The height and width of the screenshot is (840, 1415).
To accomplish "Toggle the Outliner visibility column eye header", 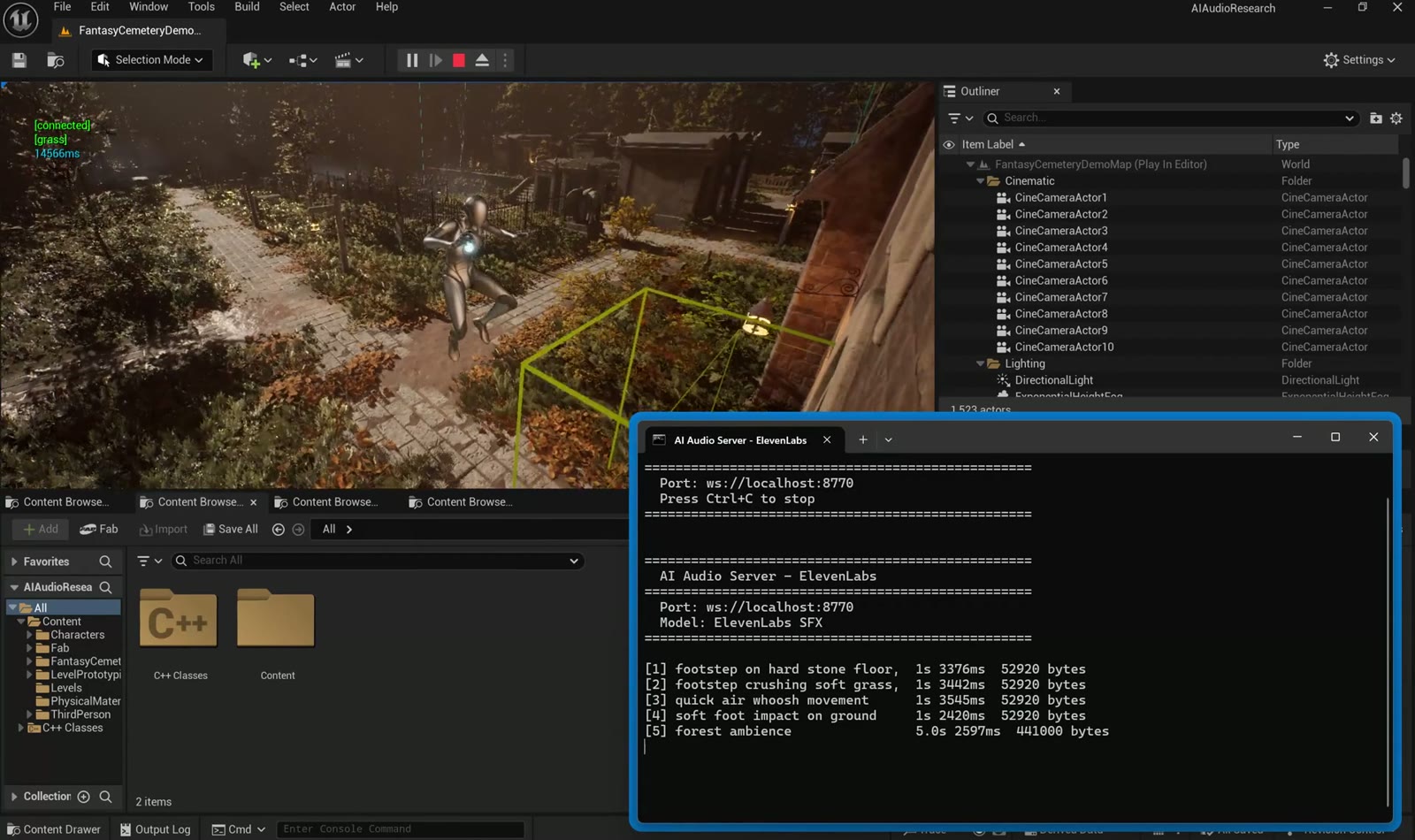I will point(949,144).
